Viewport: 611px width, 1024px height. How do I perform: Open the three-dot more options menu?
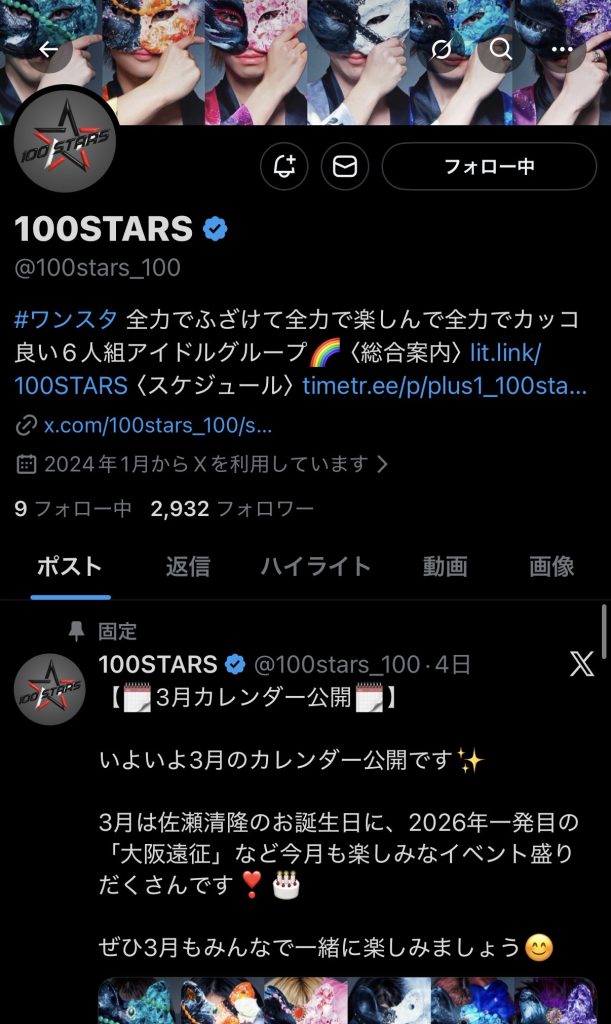pyautogui.click(x=562, y=49)
